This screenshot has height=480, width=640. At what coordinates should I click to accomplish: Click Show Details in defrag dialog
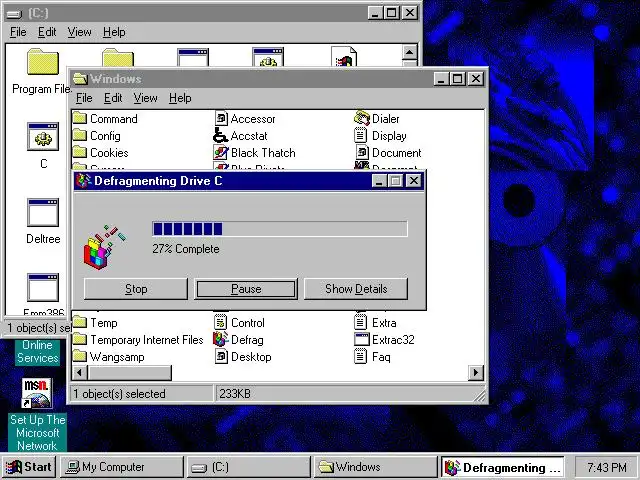(356, 289)
